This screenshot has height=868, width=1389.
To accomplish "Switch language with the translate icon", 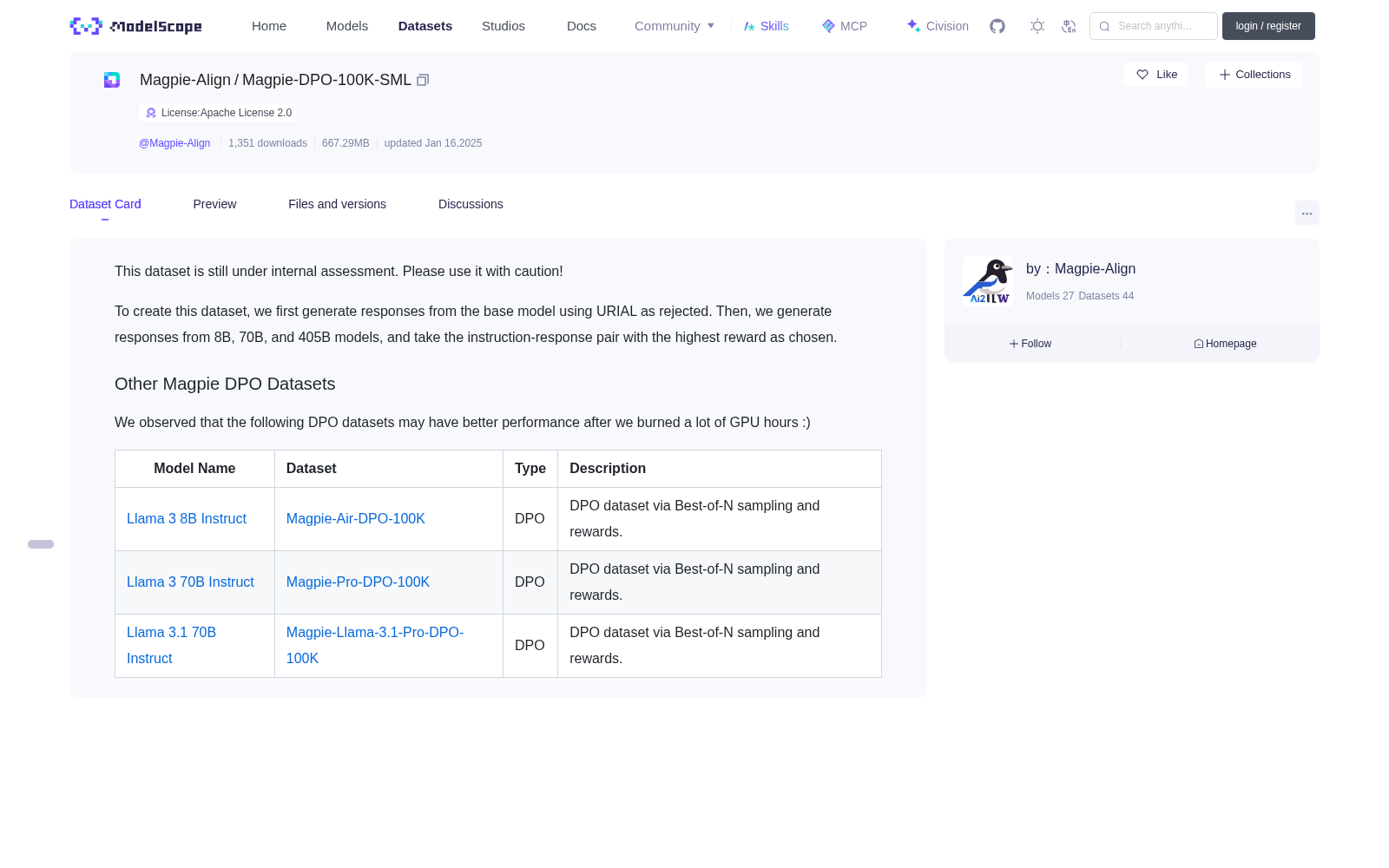I will click(x=1069, y=26).
